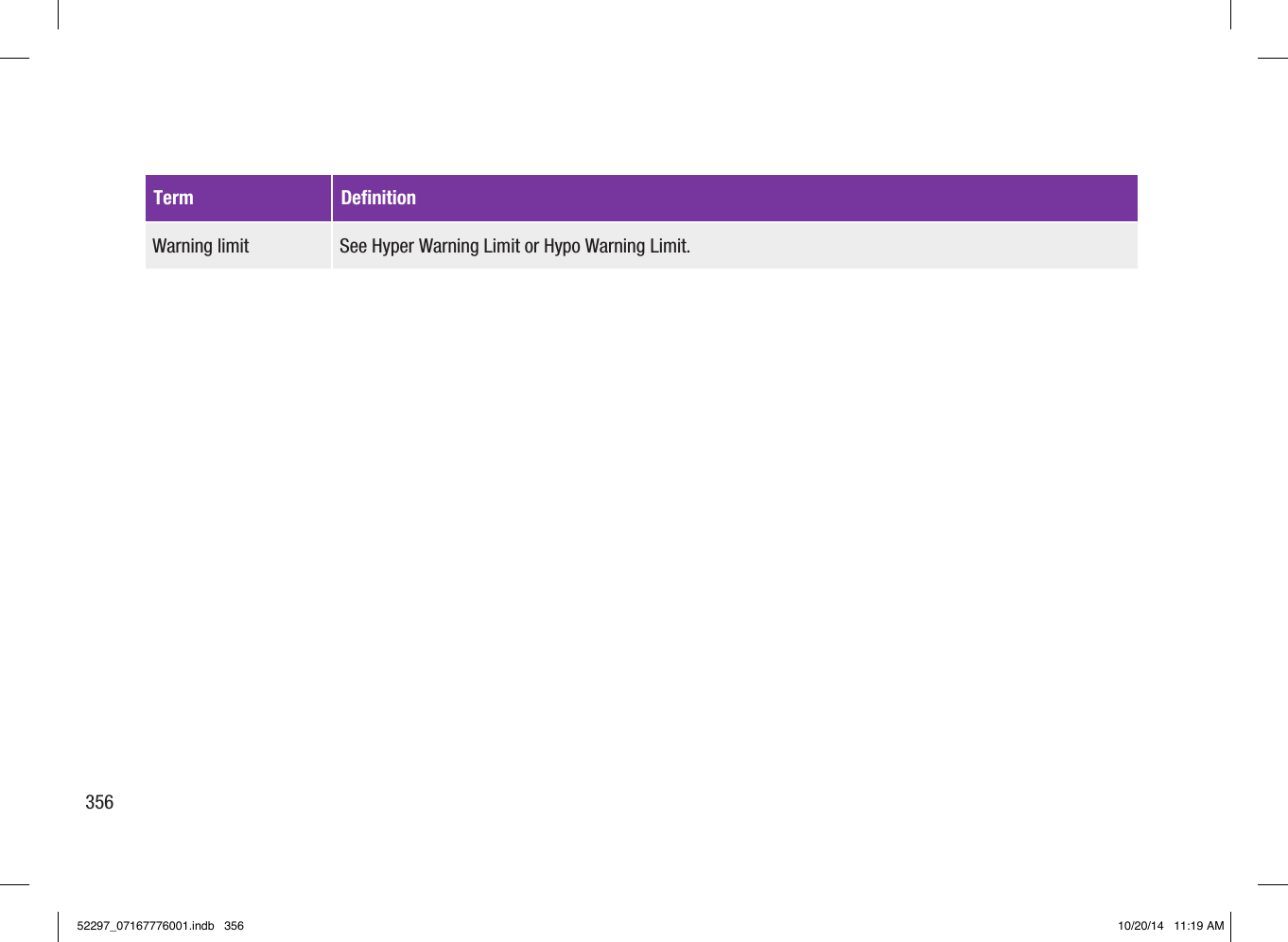
Task: Select the 'Warning limit' term cell
Action: click(x=237, y=246)
